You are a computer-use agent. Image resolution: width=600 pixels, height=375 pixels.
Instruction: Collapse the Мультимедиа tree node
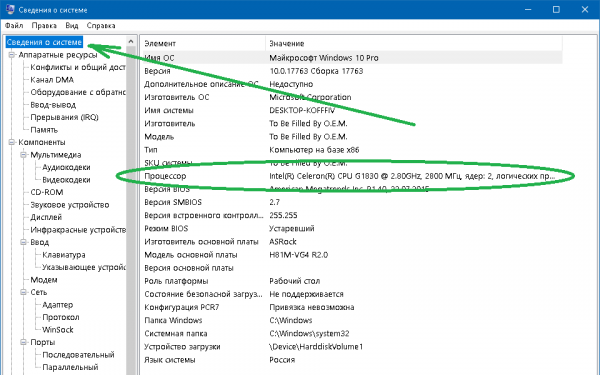[23, 155]
